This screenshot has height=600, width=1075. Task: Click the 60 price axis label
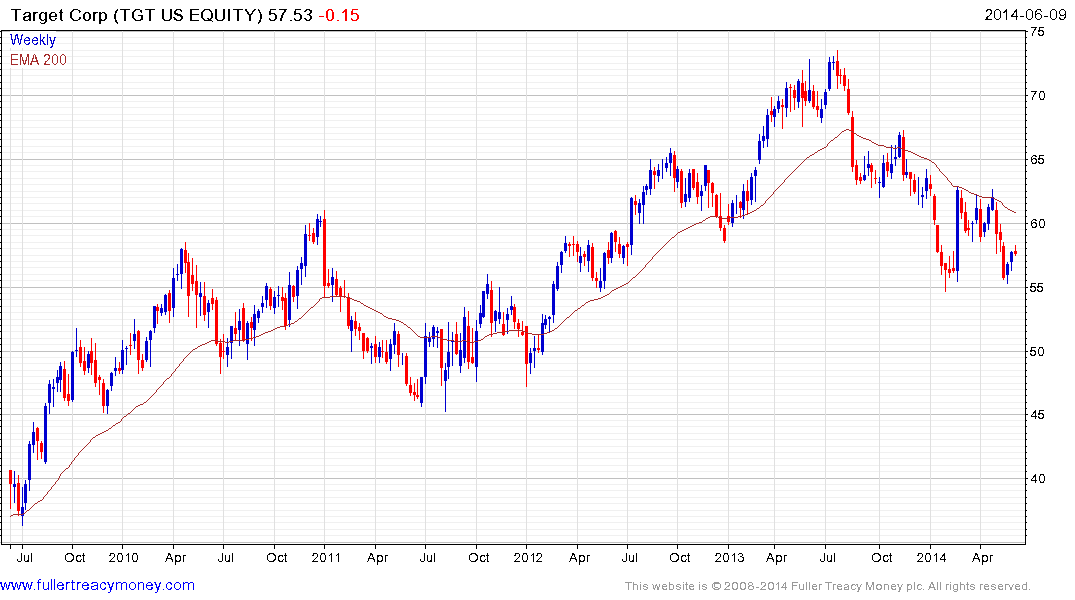(1037, 224)
